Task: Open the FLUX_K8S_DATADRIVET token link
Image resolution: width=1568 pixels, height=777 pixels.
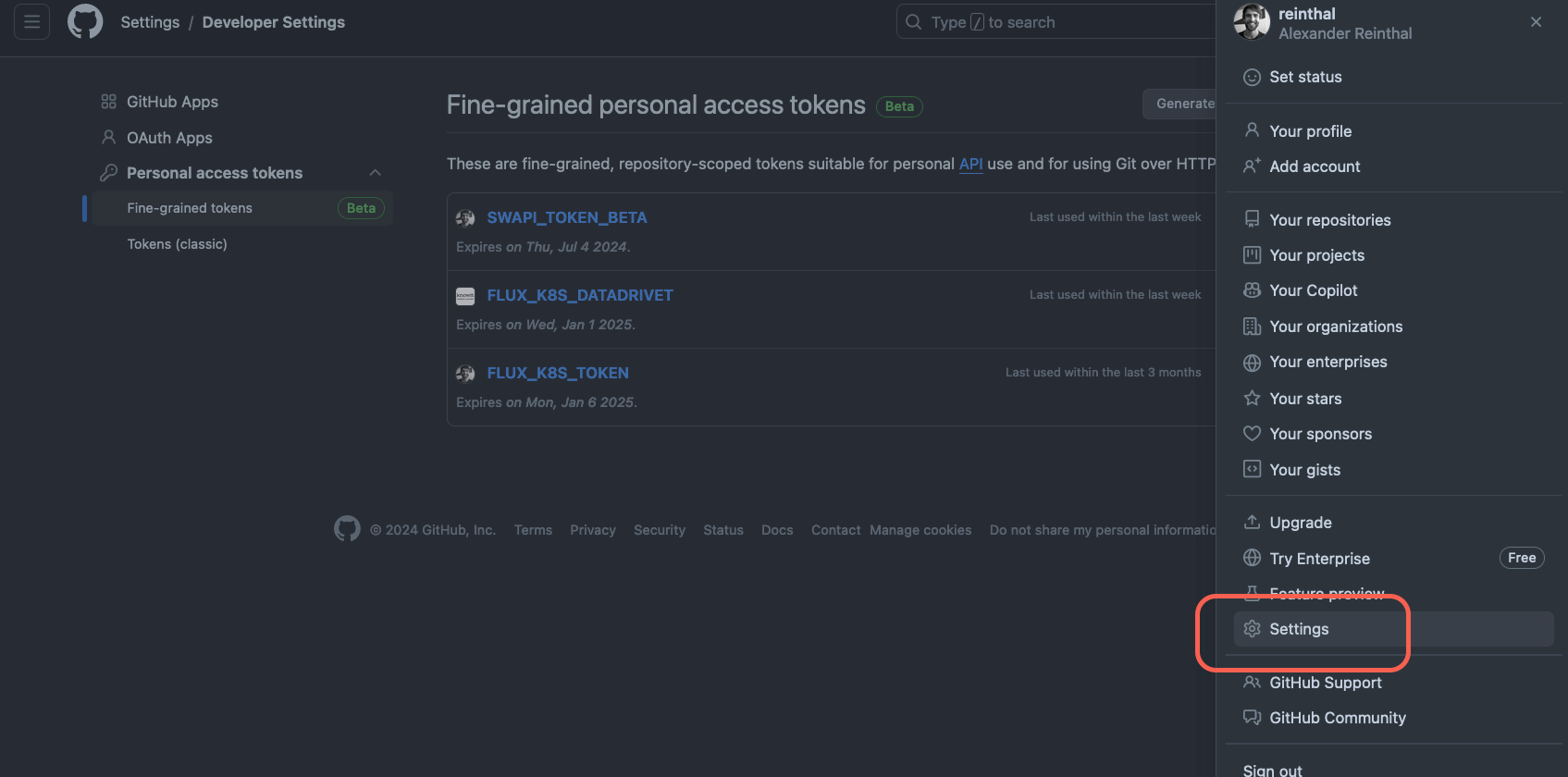Action: coord(580,295)
